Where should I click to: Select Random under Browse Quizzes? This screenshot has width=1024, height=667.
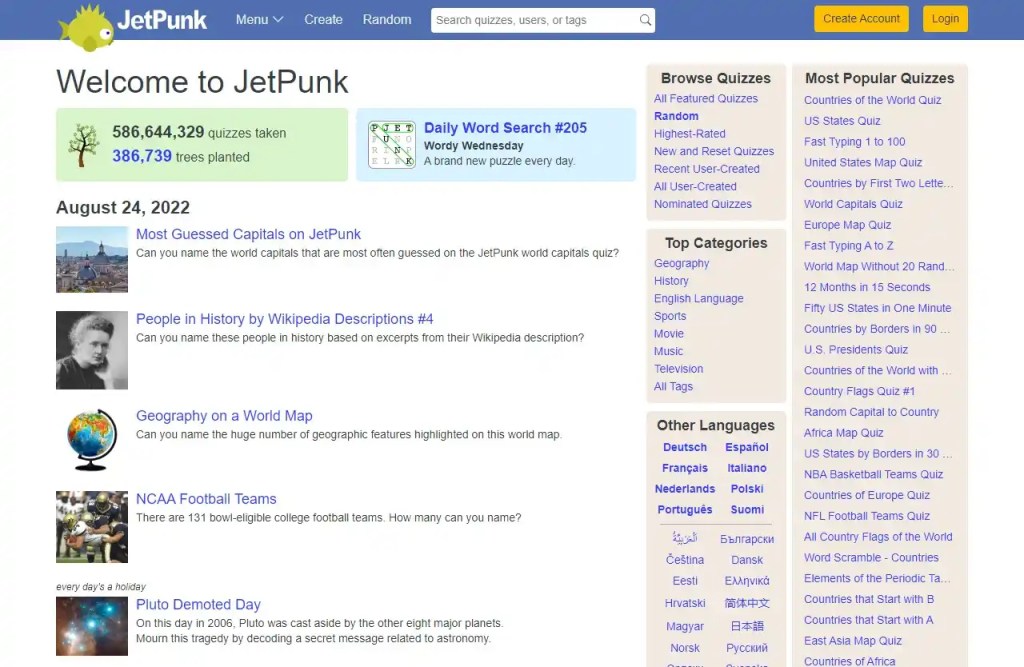click(x=676, y=116)
